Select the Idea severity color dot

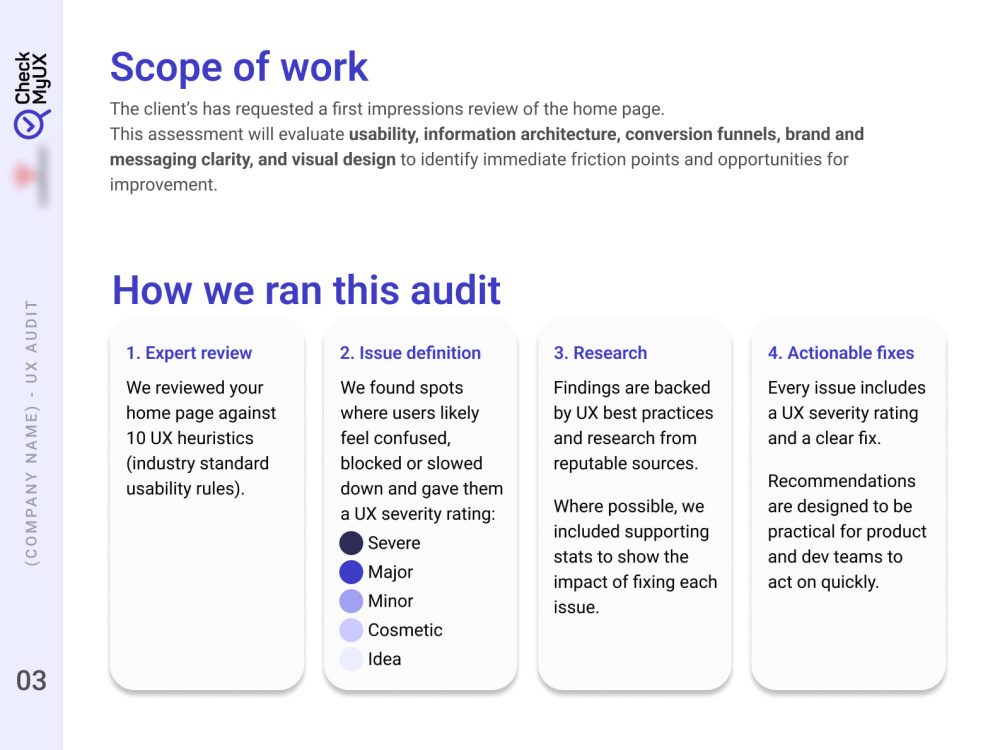[351, 659]
